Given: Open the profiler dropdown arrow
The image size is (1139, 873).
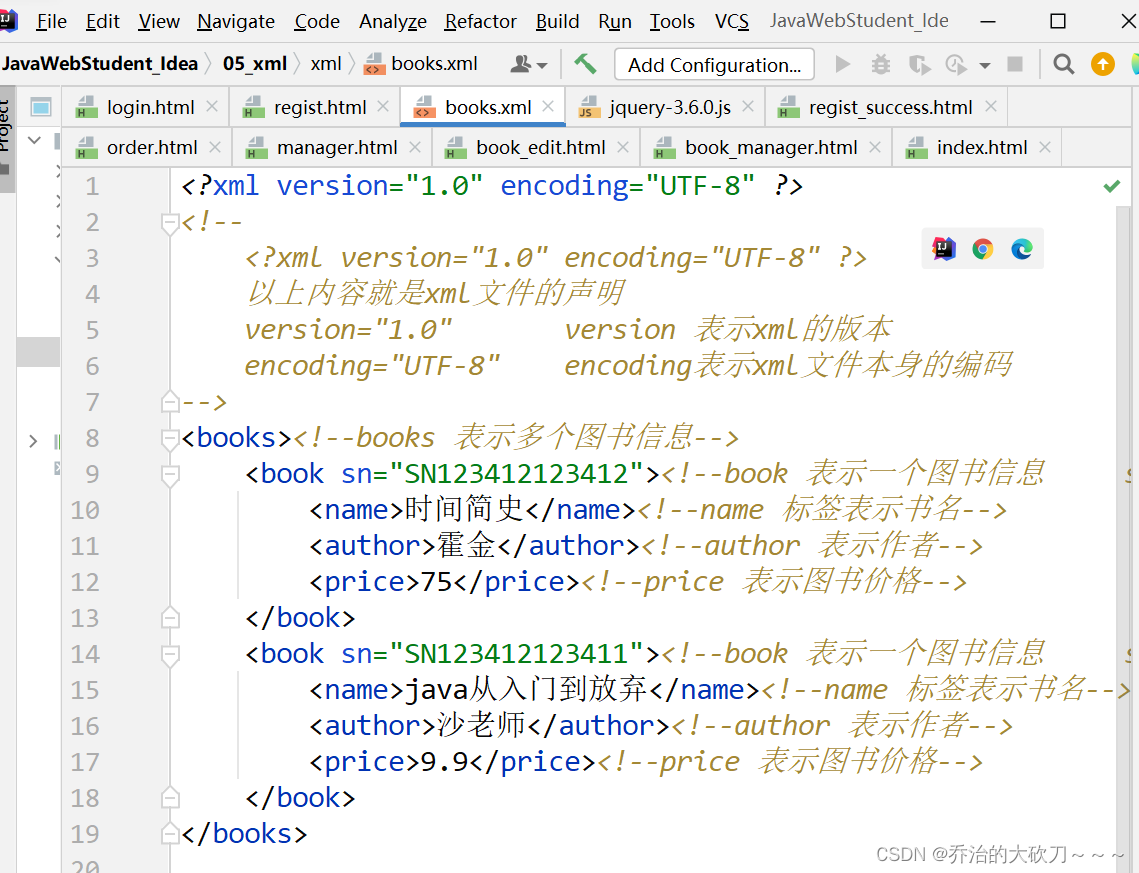Looking at the screenshot, I should coord(984,66).
